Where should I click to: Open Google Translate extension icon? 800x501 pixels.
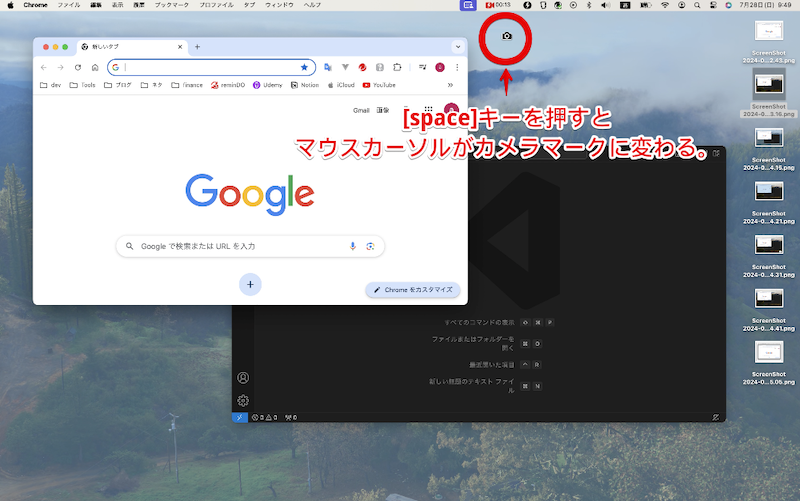point(328,67)
